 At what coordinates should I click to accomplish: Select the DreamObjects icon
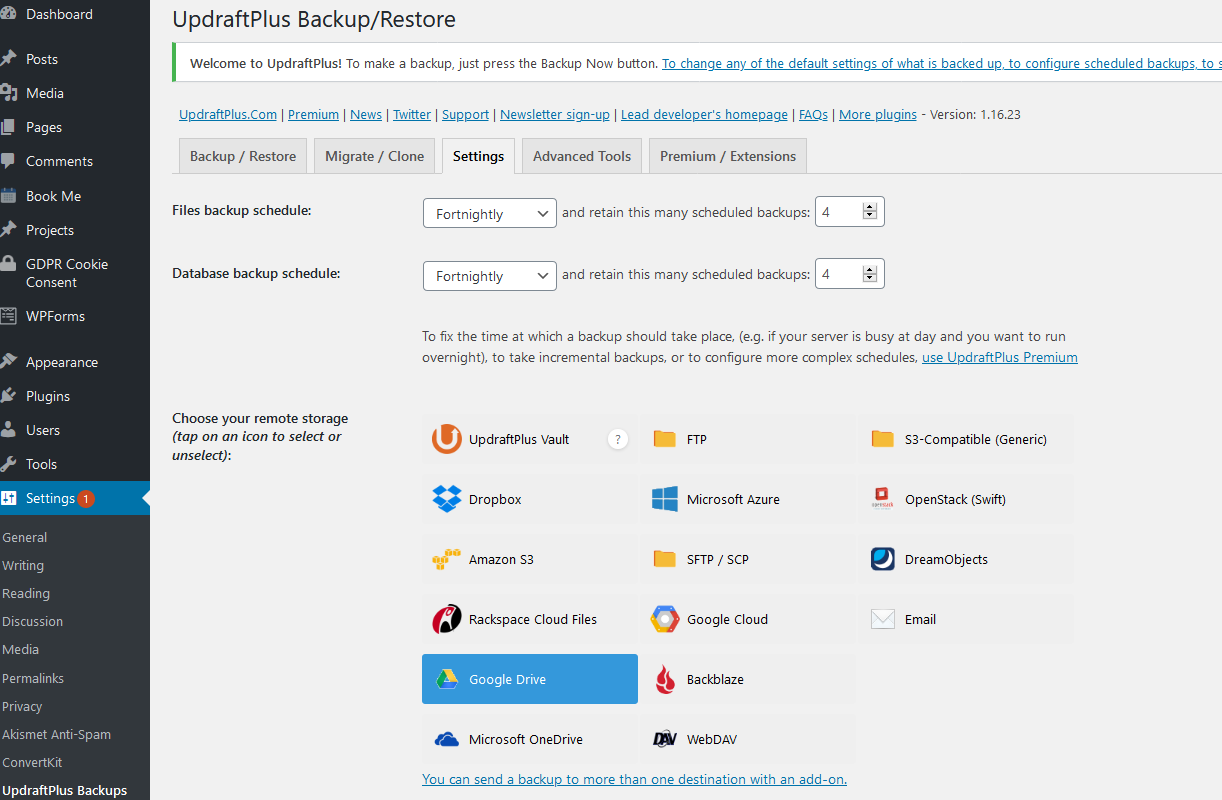[x=882, y=559]
